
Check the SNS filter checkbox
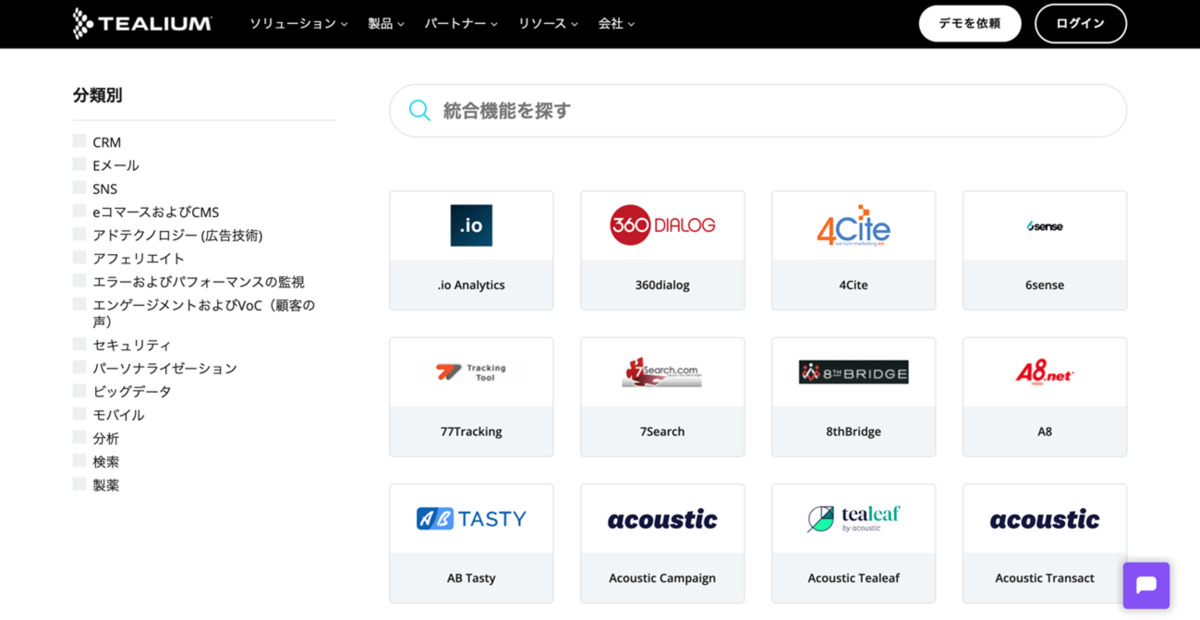tap(79, 188)
